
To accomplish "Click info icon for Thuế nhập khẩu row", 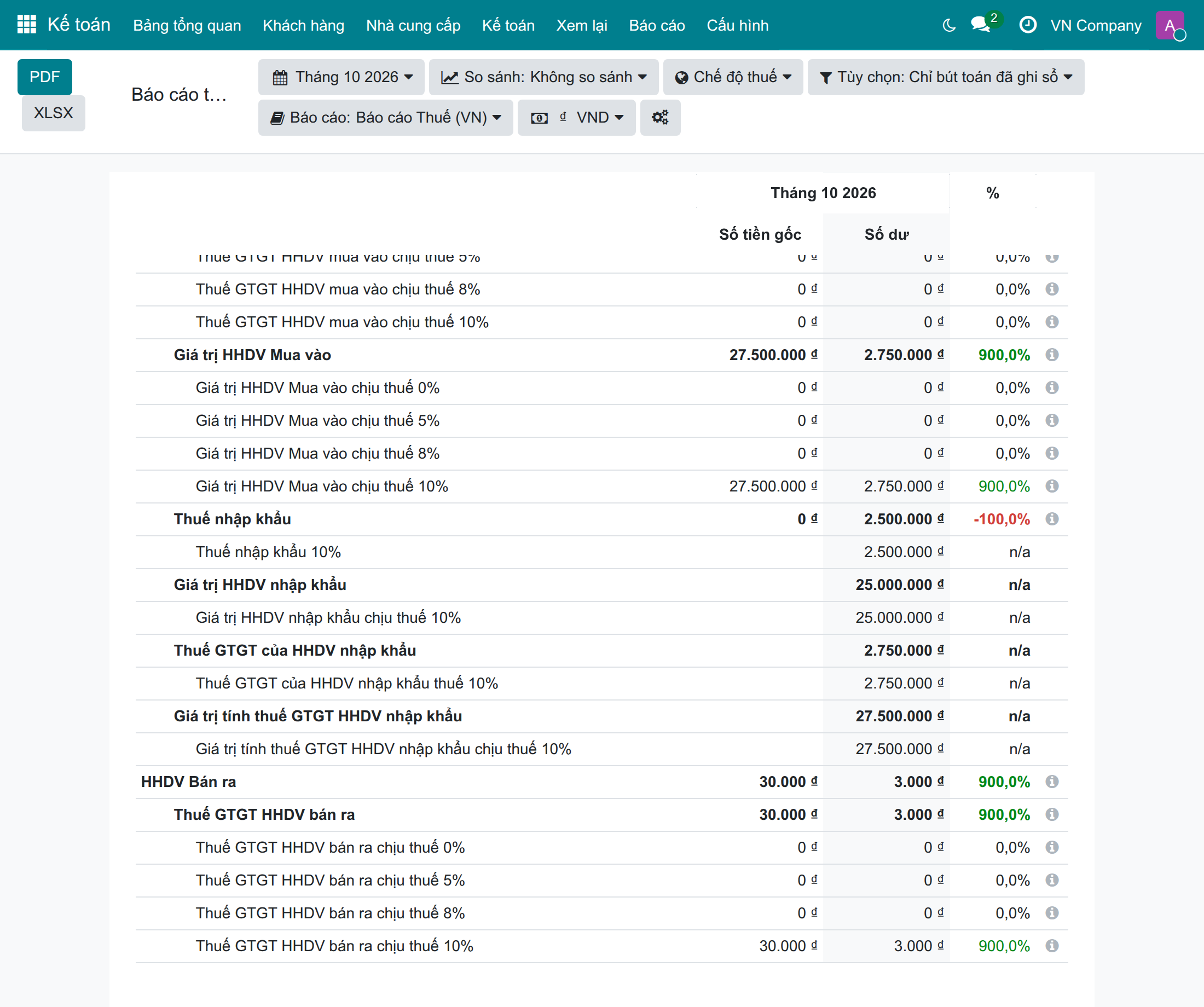I will pyautogui.click(x=1051, y=518).
